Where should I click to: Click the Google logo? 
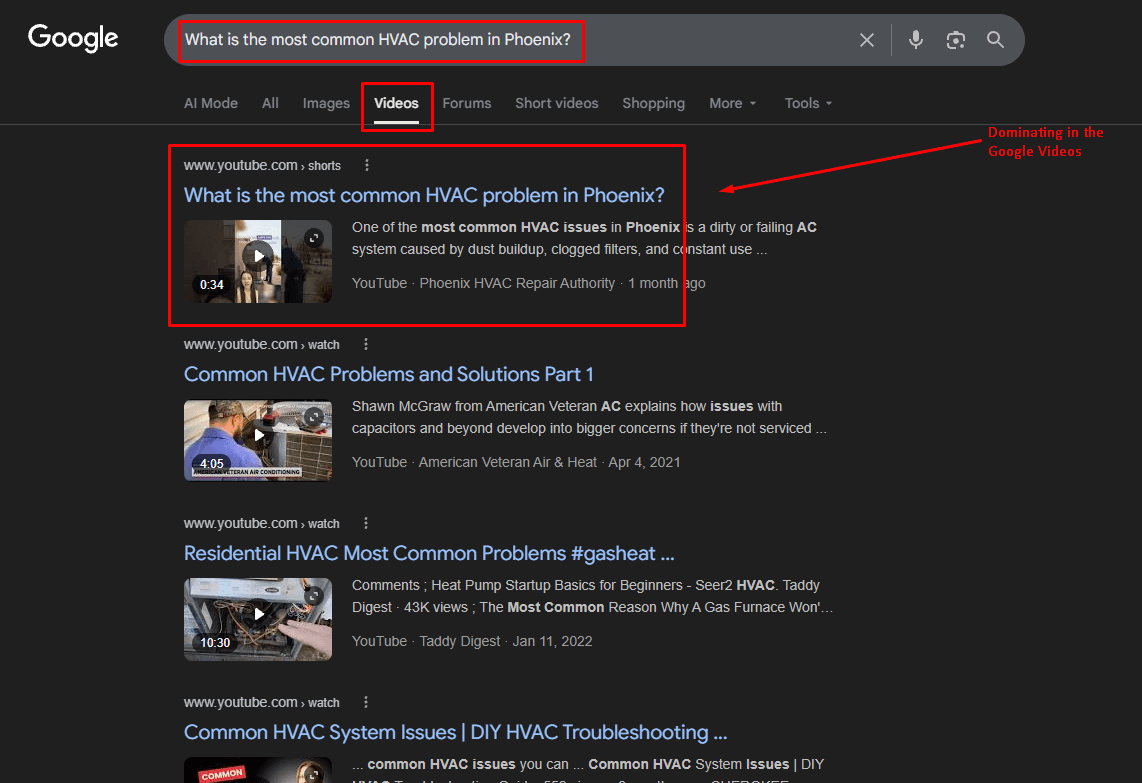pos(73,38)
